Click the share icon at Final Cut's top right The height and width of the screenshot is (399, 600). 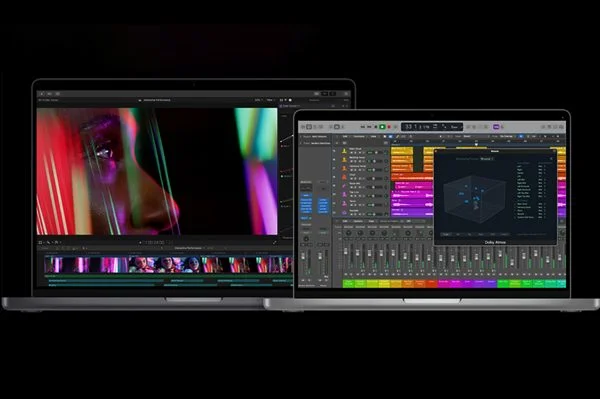click(x=346, y=94)
